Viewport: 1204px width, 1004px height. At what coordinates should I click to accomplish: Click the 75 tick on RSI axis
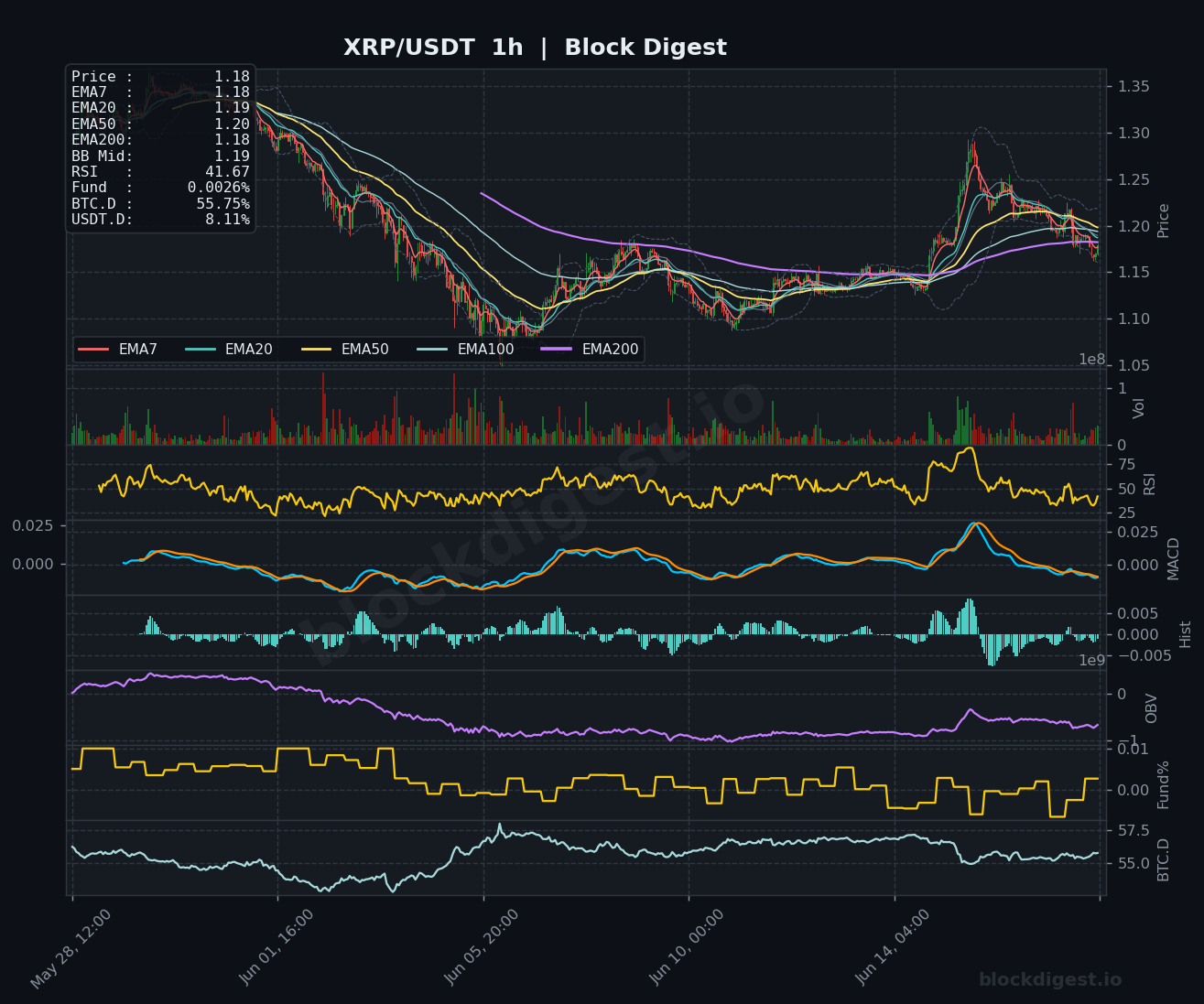click(1125, 465)
